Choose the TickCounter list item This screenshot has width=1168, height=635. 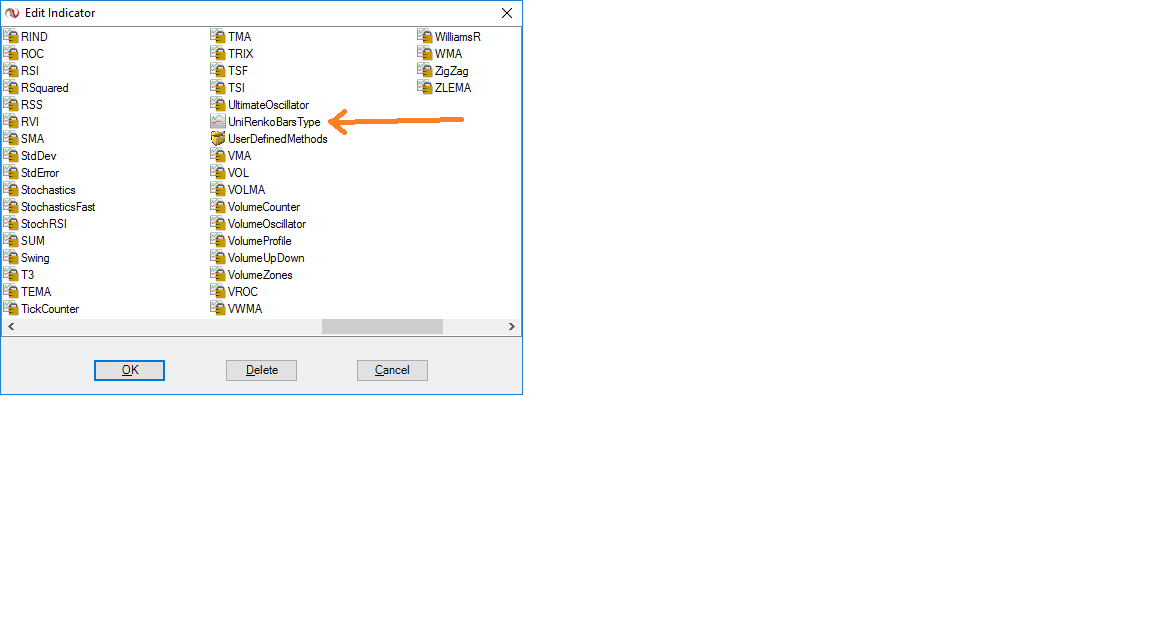(x=50, y=309)
